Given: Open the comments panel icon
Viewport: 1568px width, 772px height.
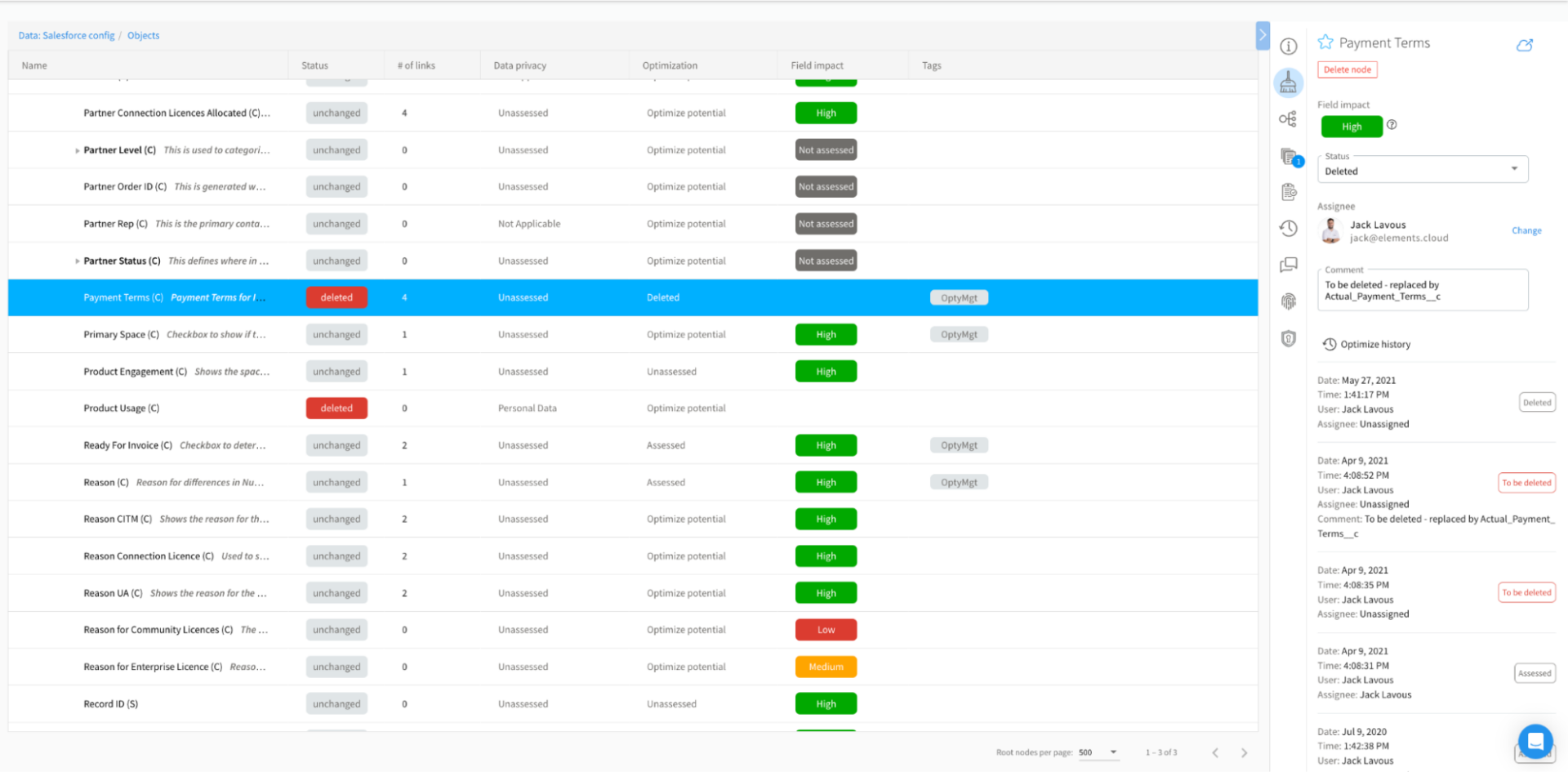Looking at the screenshot, I should click(1289, 265).
